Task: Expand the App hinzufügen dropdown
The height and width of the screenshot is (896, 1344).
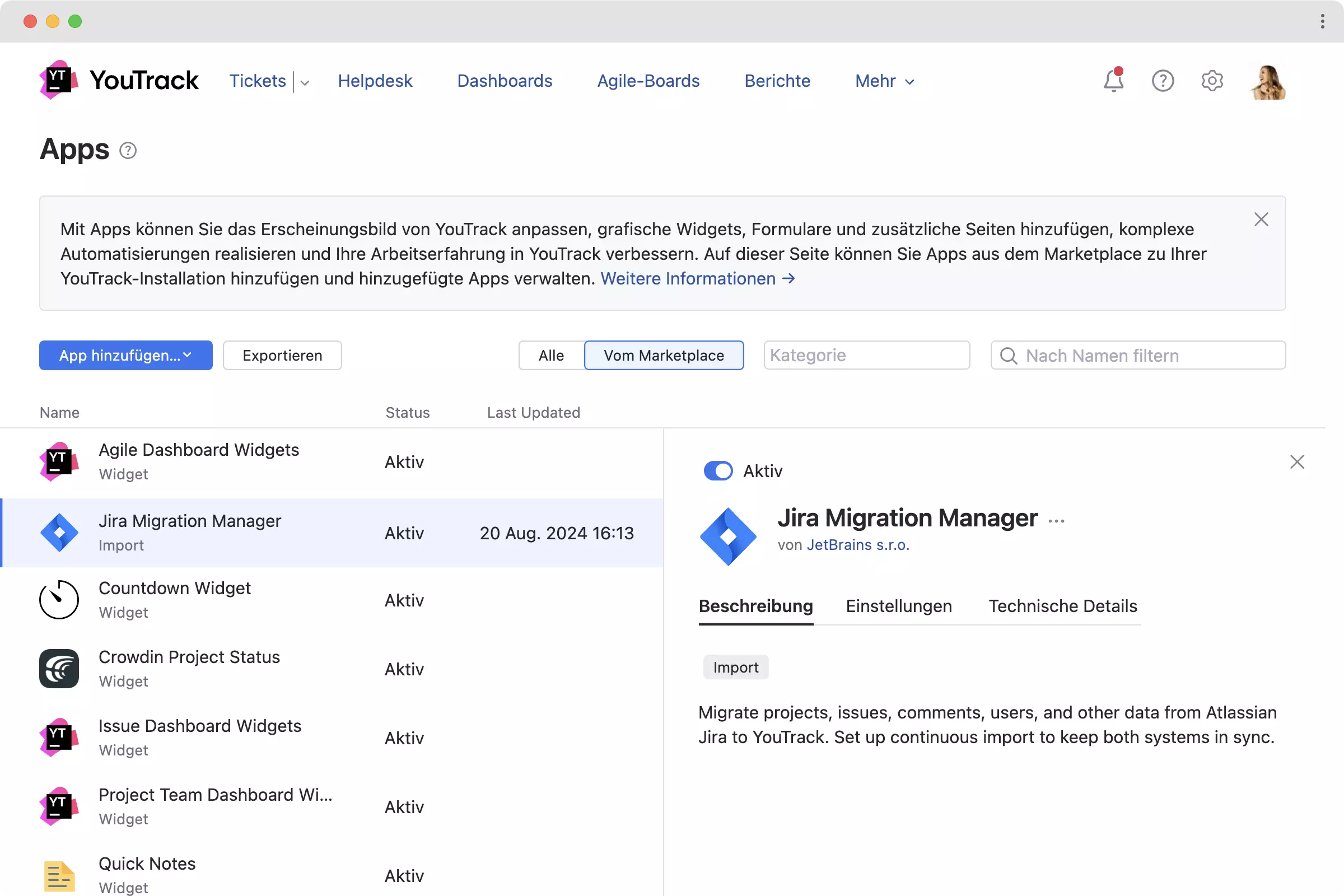Action: tap(125, 356)
